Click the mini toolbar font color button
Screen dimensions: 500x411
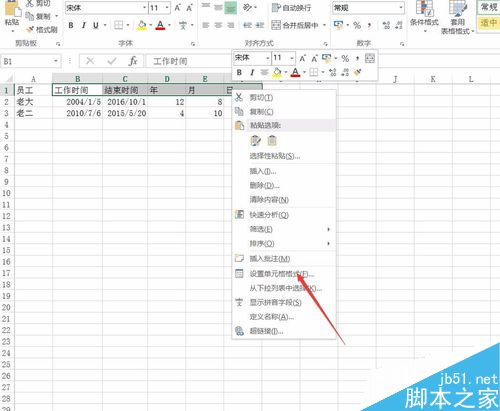tap(295, 72)
